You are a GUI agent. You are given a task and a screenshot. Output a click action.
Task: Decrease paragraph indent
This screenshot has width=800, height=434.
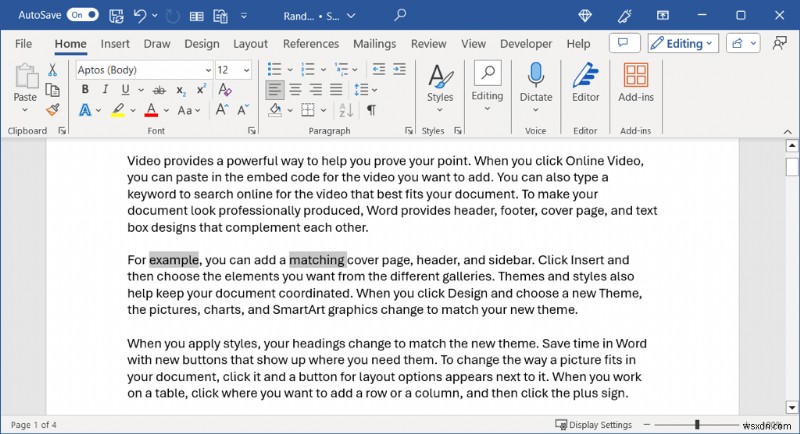point(379,69)
